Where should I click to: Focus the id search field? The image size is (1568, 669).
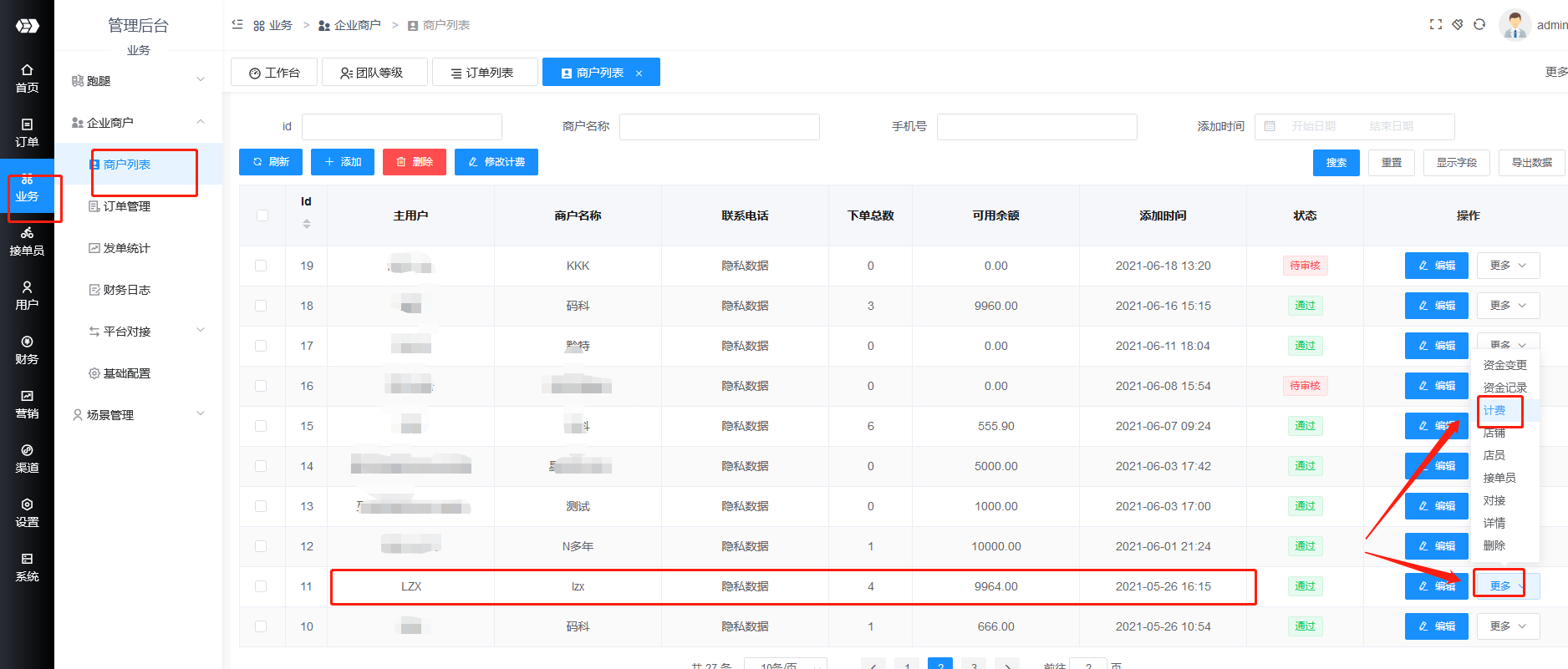(x=402, y=126)
